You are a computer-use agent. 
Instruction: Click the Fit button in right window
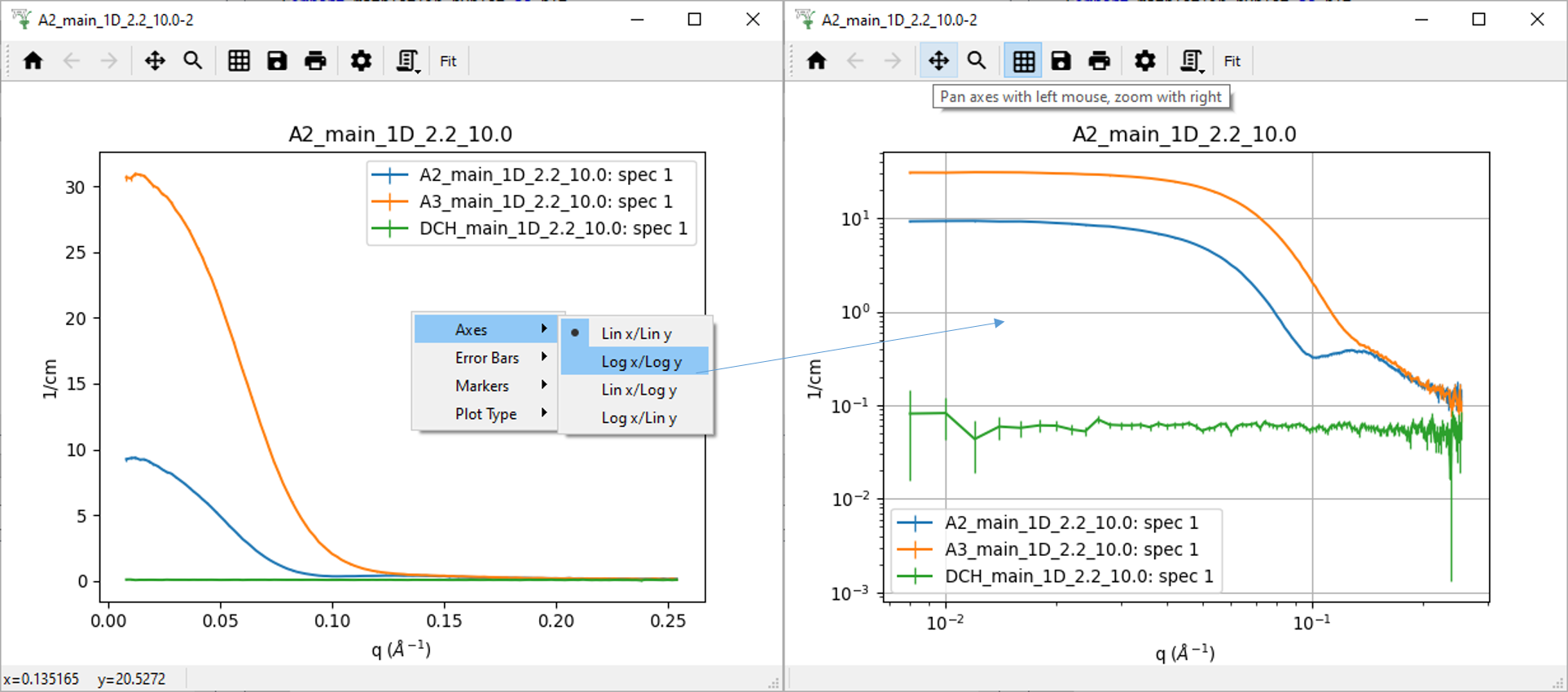[1232, 61]
